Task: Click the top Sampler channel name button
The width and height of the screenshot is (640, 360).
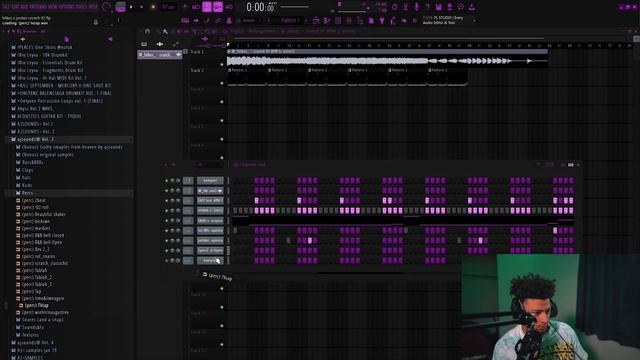Action: tap(210, 180)
